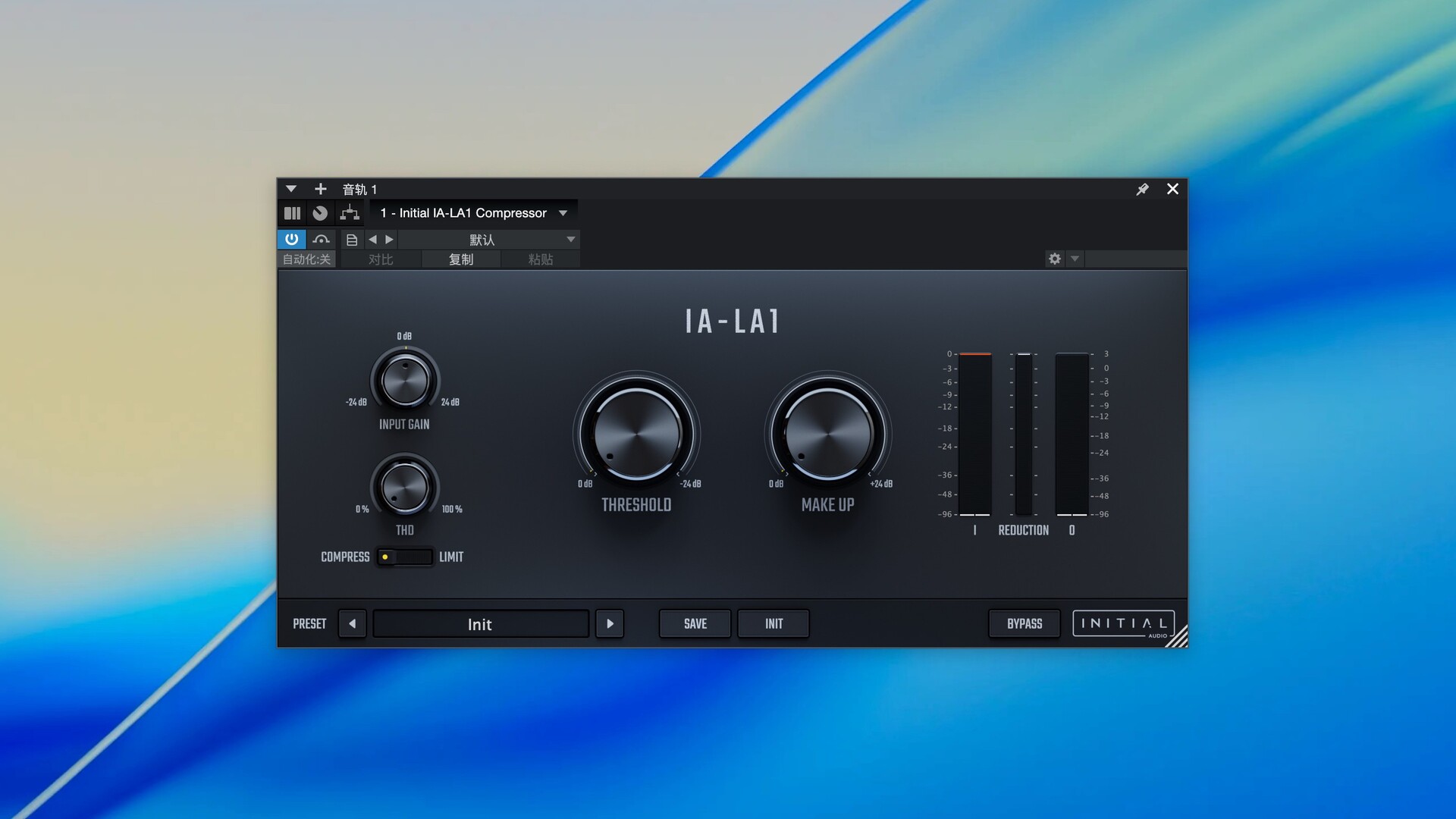This screenshot has width=1456, height=819.
Task: Load previous host preset via left arrow
Action: [372, 240]
